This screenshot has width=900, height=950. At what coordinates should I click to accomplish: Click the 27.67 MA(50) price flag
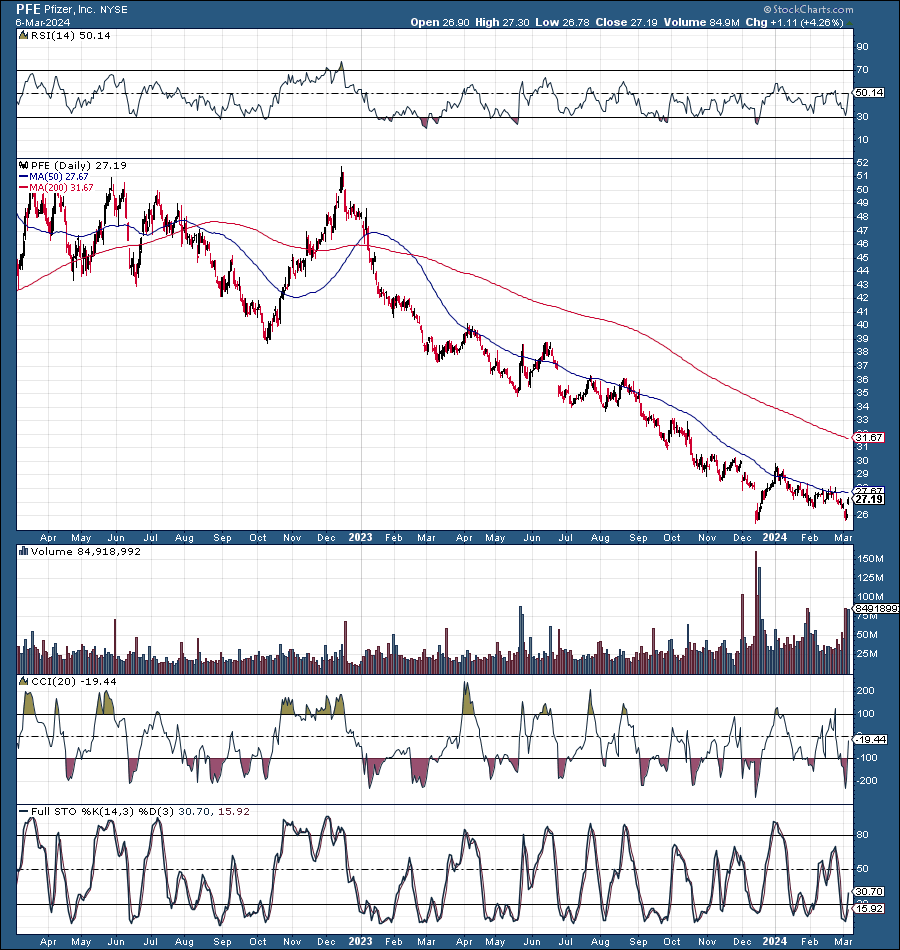click(x=868, y=490)
